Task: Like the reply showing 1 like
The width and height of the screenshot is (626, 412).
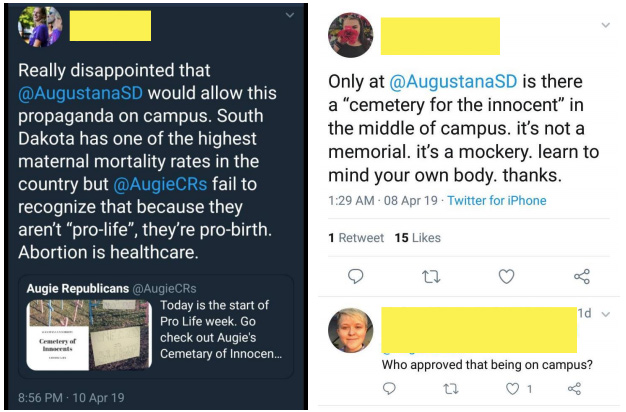Action: (513, 388)
